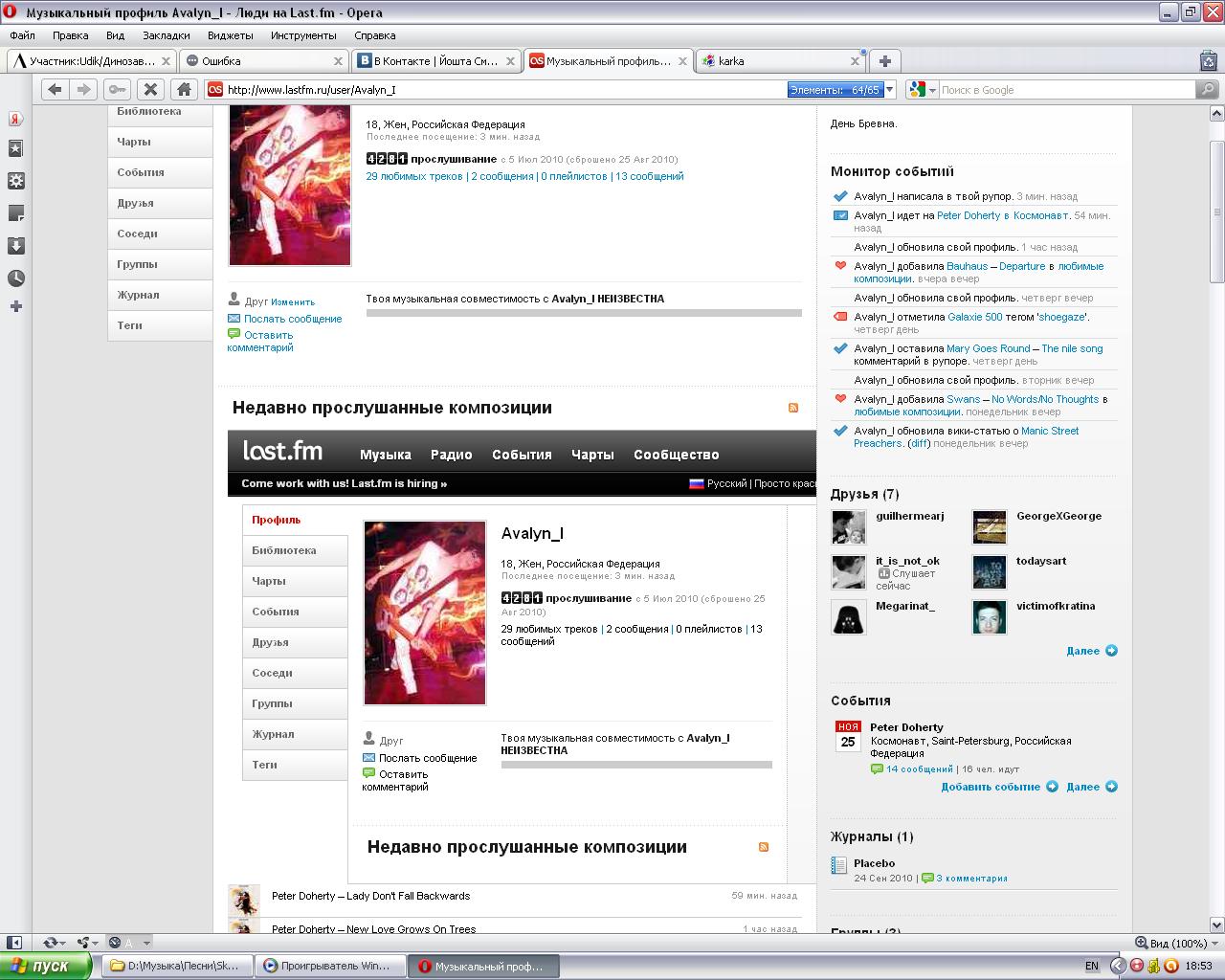Click the scrollbar down arrow
This screenshot has width=1225, height=980.
click(1216, 924)
